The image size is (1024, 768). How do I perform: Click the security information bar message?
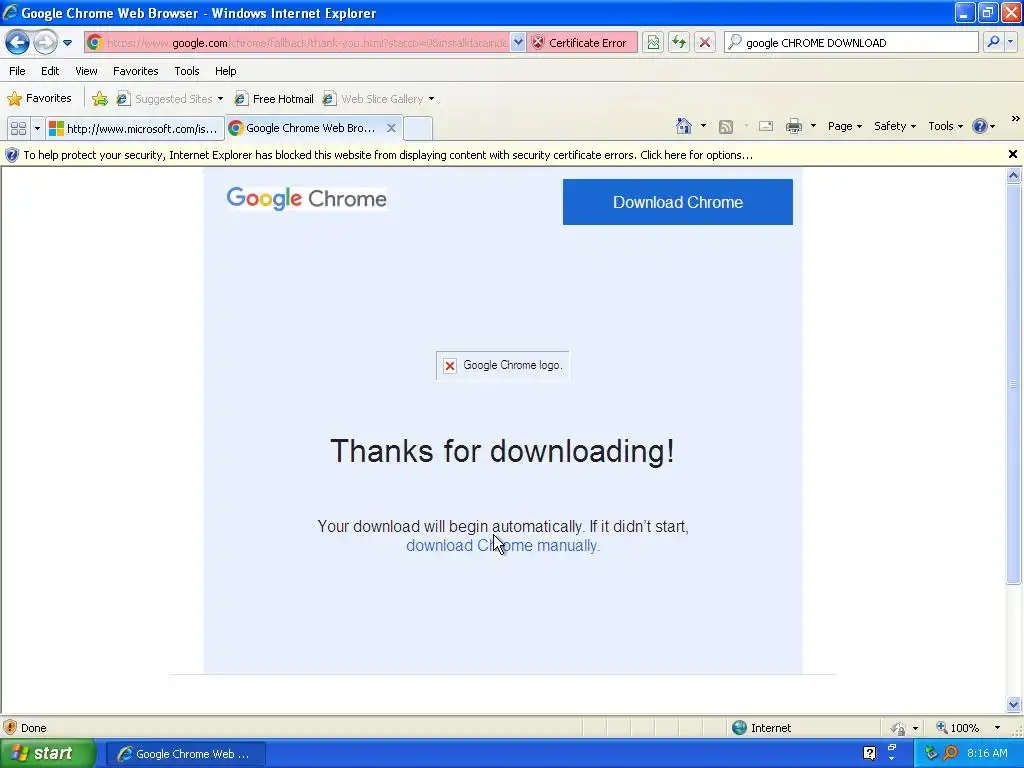click(388, 155)
